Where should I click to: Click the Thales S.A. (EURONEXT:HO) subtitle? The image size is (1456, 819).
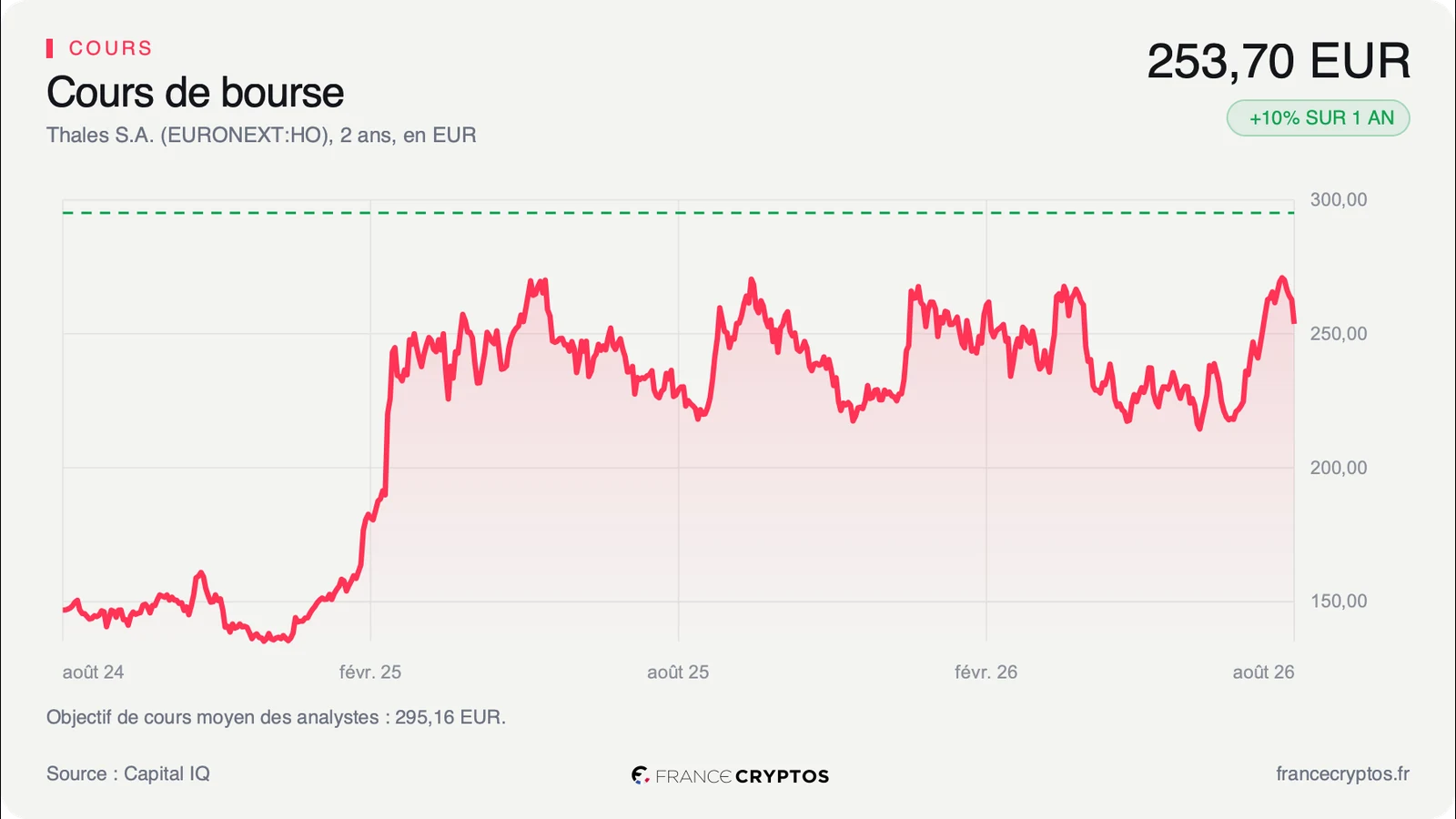click(x=261, y=136)
